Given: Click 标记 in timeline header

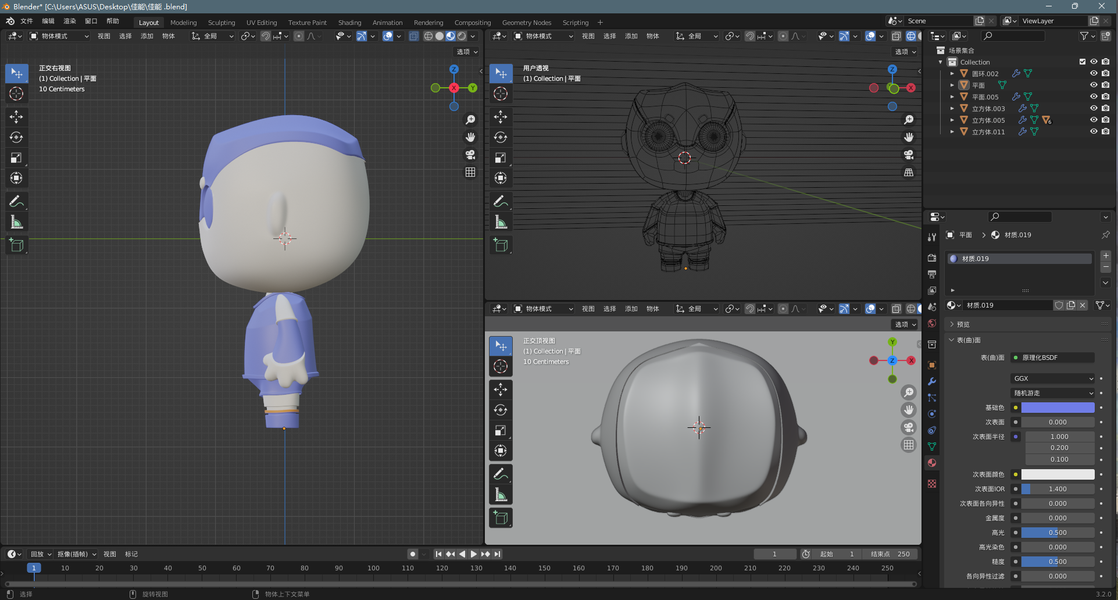Looking at the screenshot, I should pyautogui.click(x=131, y=554).
